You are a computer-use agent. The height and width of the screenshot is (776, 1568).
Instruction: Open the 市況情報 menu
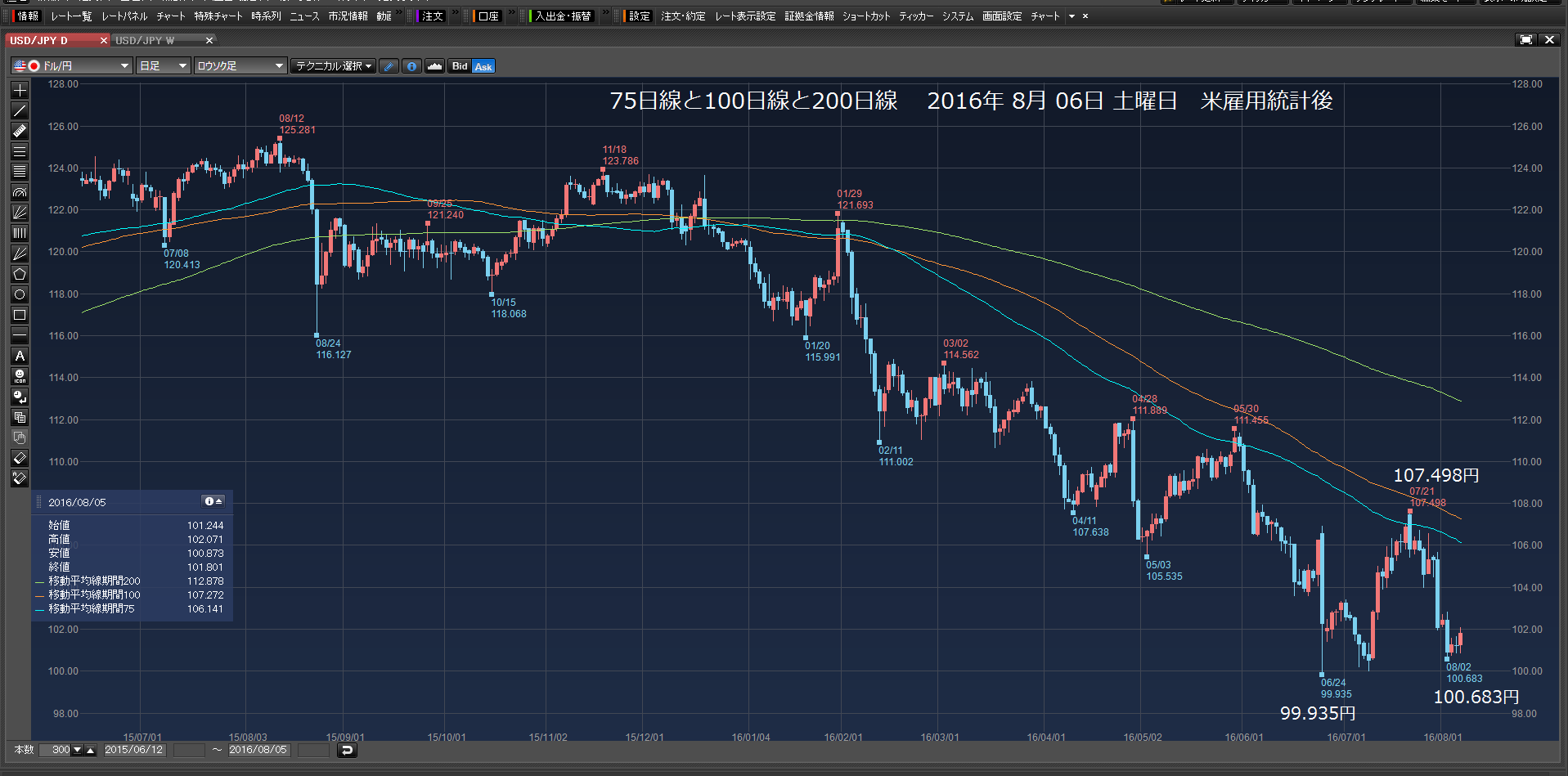pos(348,16)
